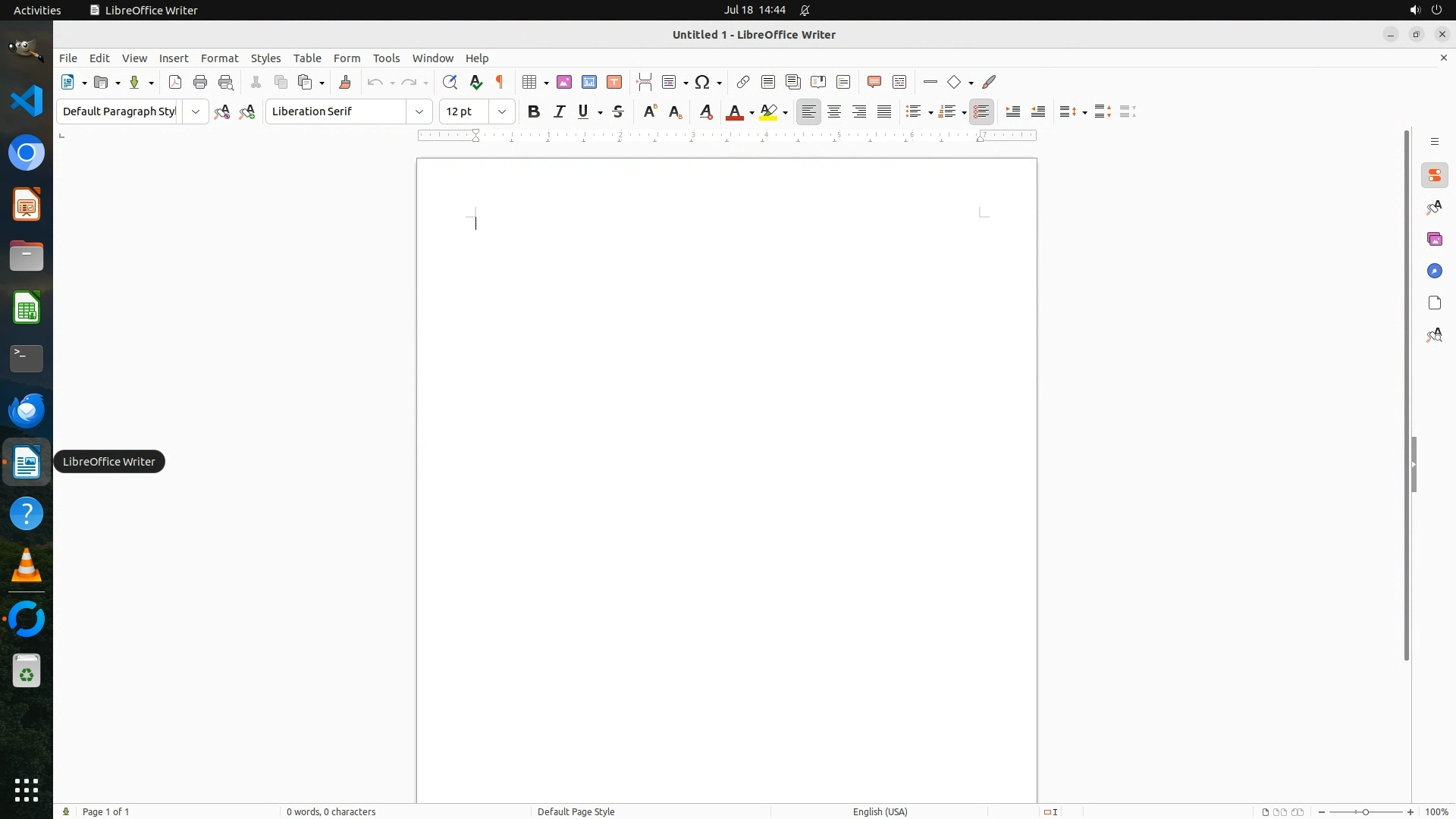Toggle Formatting Marks pilcrow

(x=500, y=82)
